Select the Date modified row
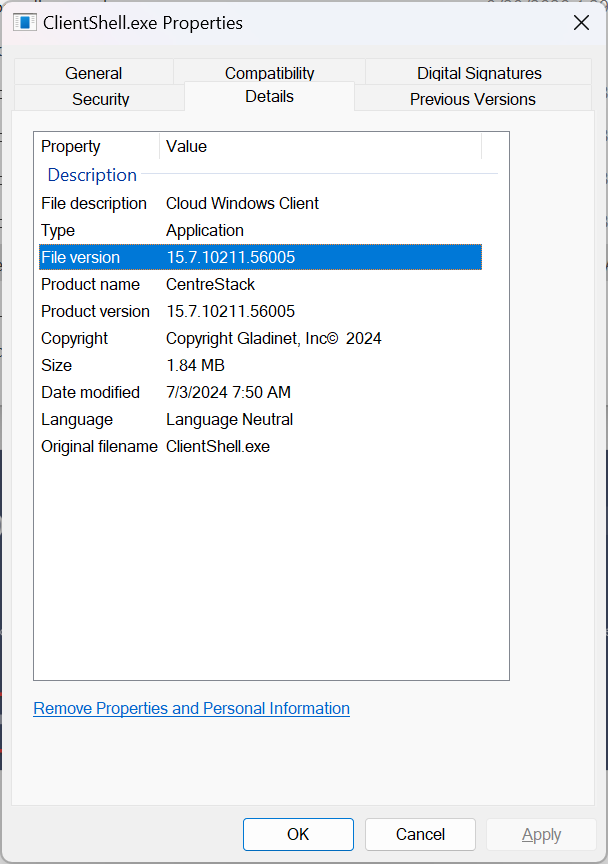This screenshot has height=864, width=608. click(260, 392)
